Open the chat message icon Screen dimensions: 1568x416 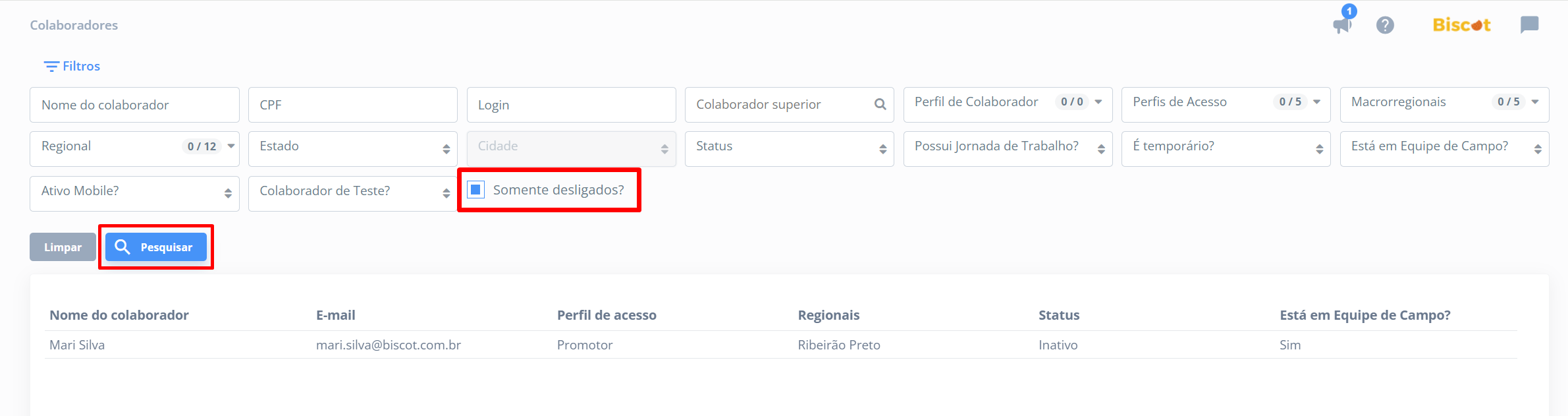[x=1529, y=25]
